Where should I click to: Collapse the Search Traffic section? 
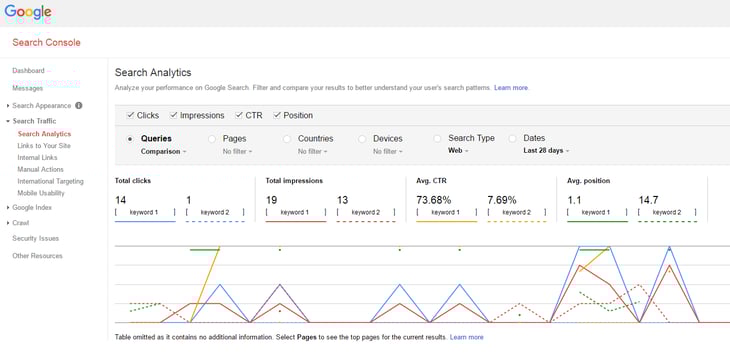click(8, 121)
